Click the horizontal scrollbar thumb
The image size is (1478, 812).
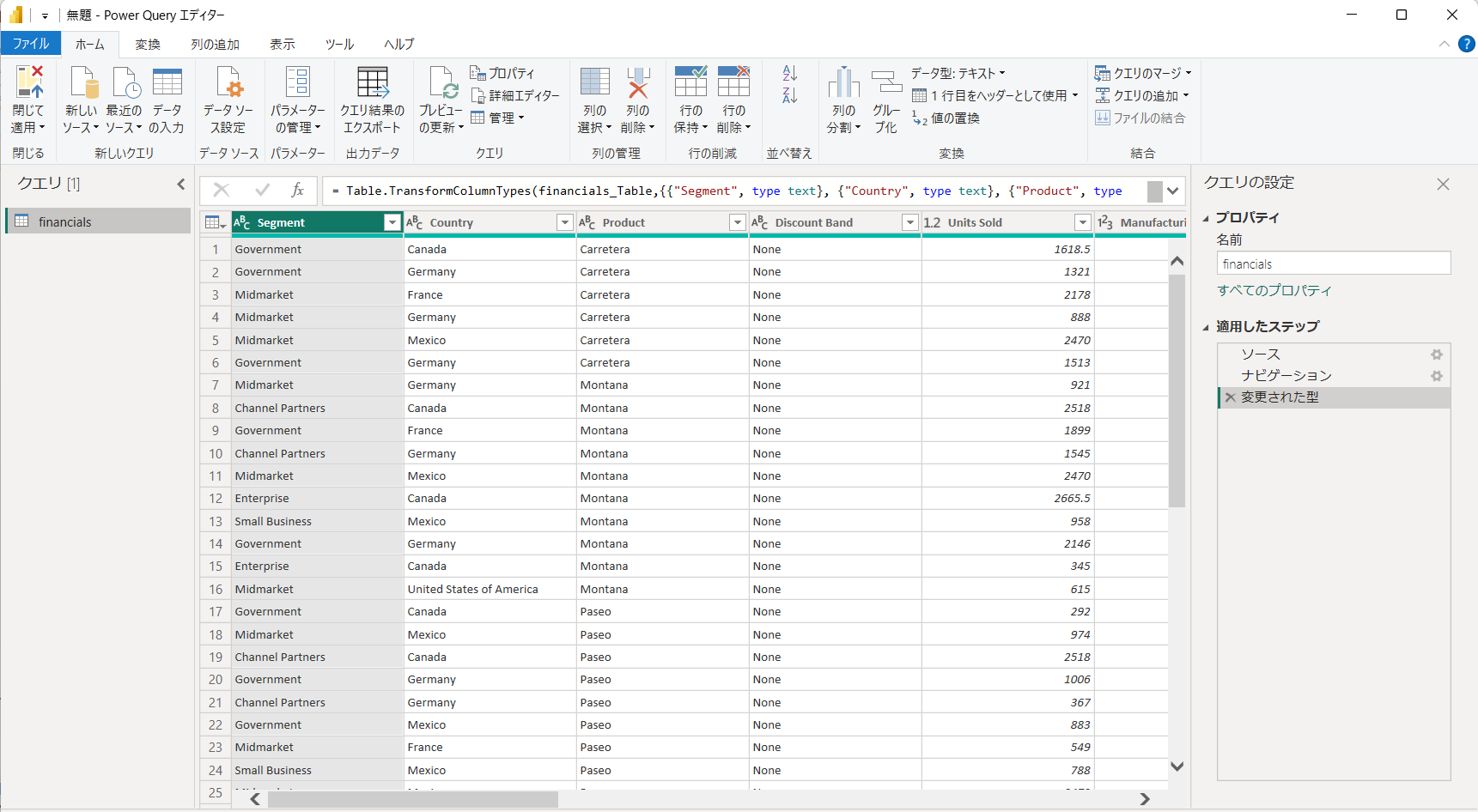[x=413, y=799]
